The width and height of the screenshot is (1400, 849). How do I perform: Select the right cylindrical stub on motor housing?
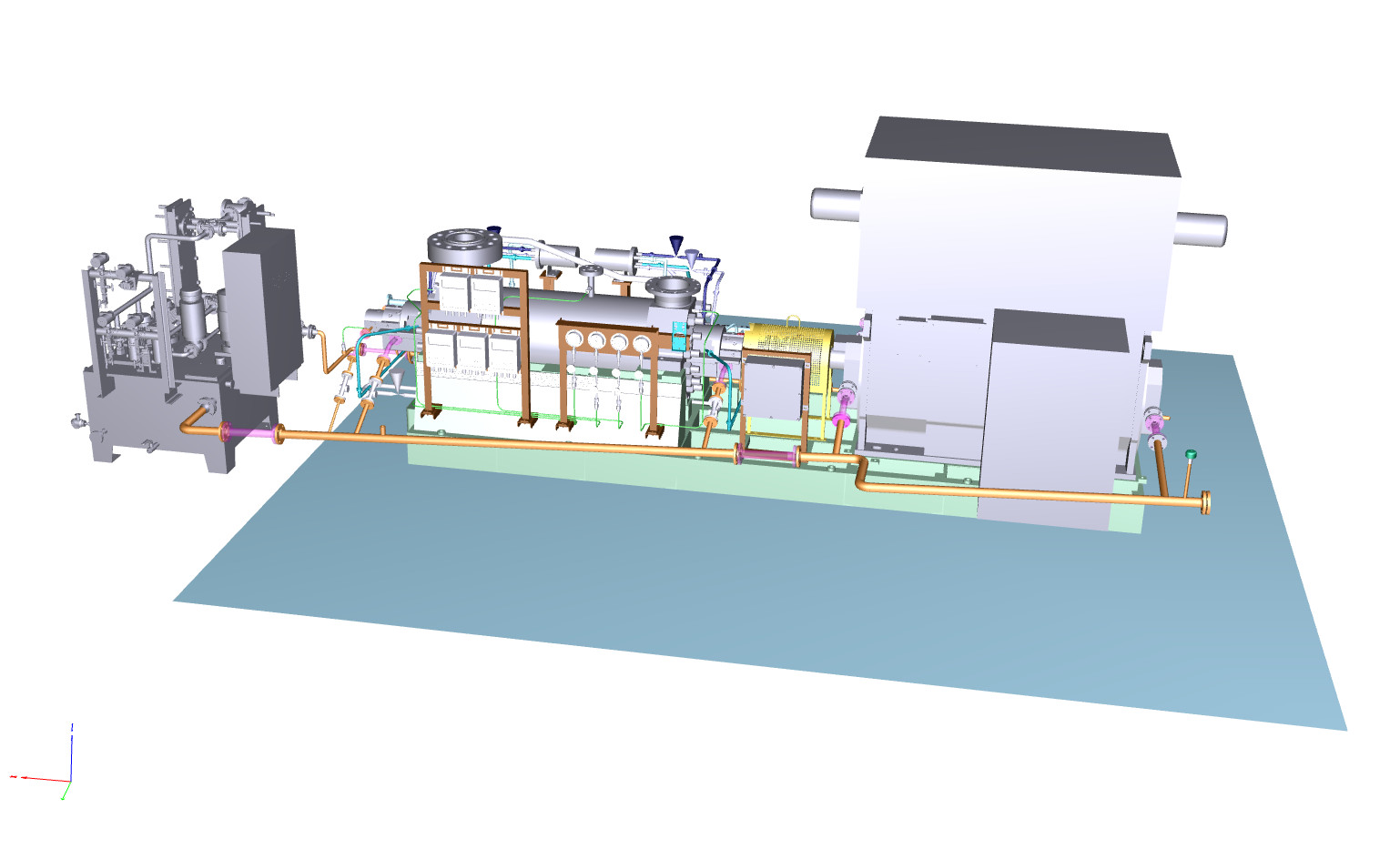tap(1201, 228)
